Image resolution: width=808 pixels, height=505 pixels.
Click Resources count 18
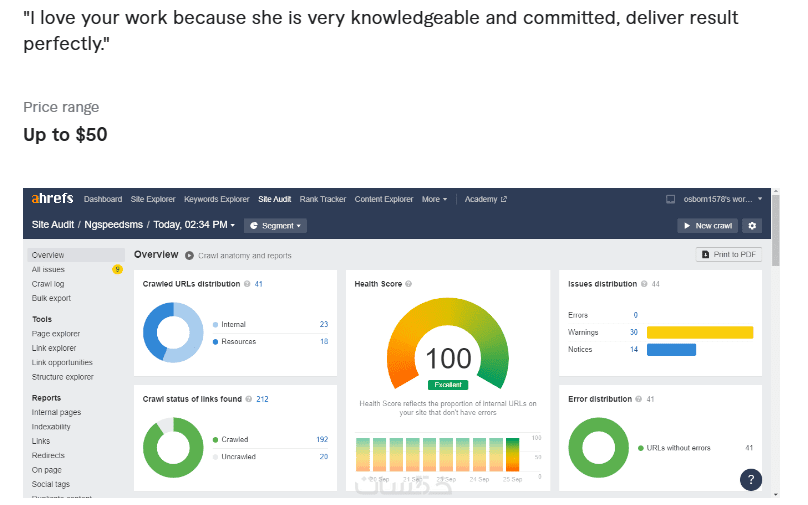(324, 341)
